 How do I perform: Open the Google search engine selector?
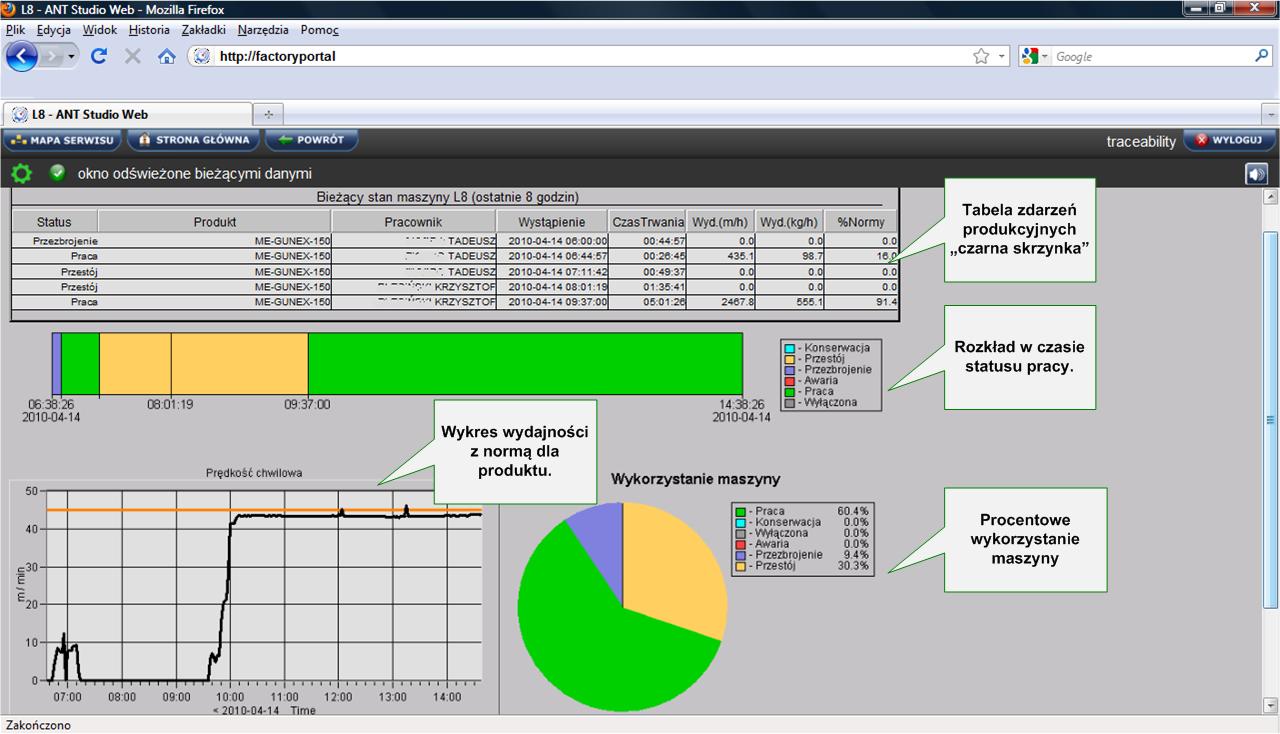coord(1035,57)
